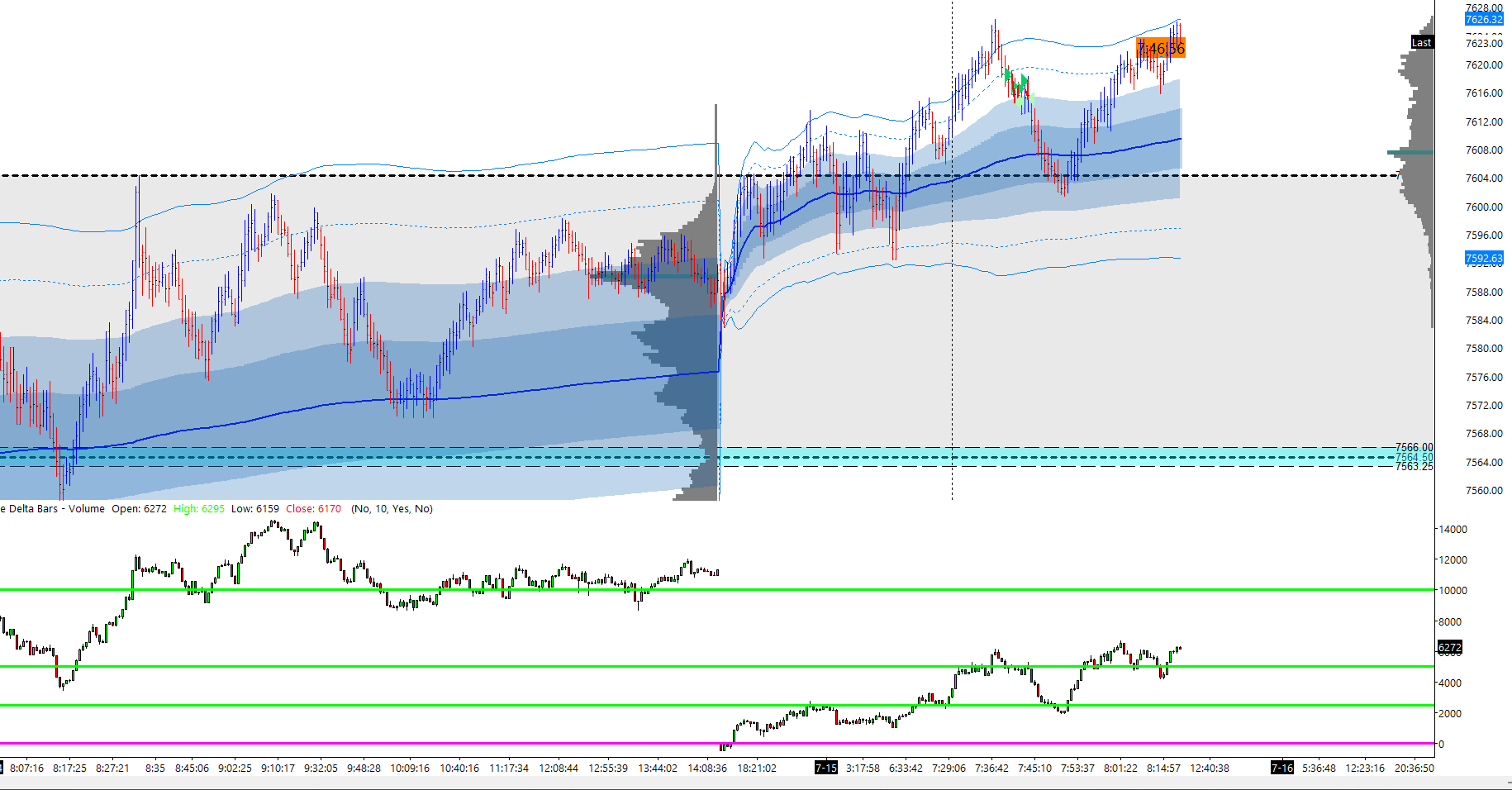
Task: Click the 14:08:36 time axis label
Action: click(707, 769)
